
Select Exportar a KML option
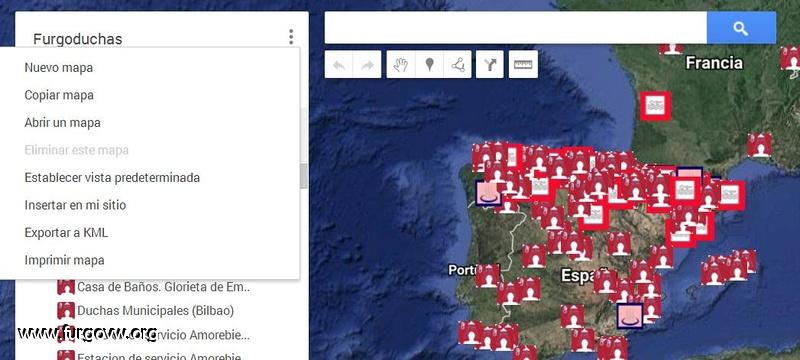click(x=66, y=233)
